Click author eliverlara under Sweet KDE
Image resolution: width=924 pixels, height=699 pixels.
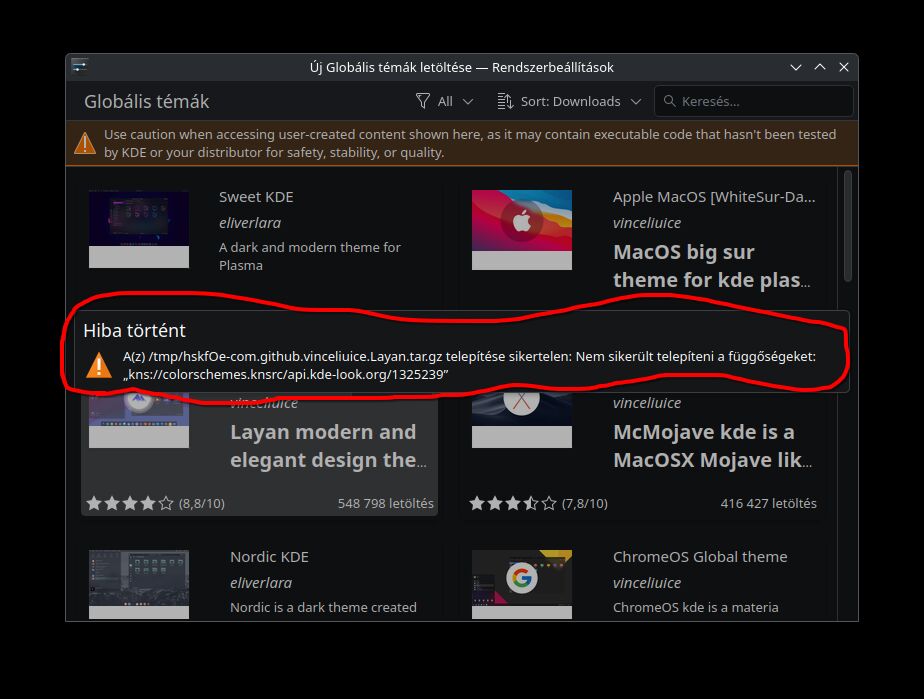tap(250, 223)
